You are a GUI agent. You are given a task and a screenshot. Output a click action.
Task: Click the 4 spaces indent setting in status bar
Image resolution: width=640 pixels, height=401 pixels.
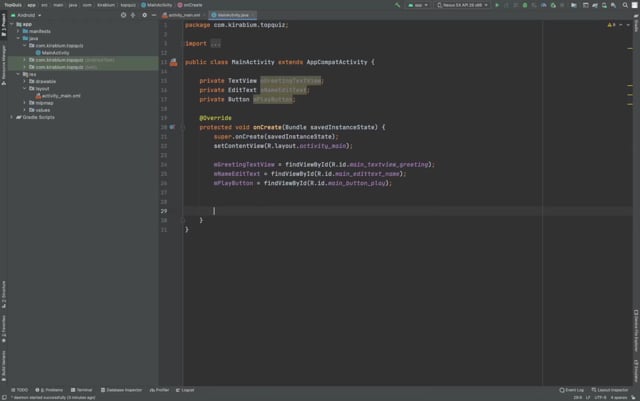click(x=619, y=397)
